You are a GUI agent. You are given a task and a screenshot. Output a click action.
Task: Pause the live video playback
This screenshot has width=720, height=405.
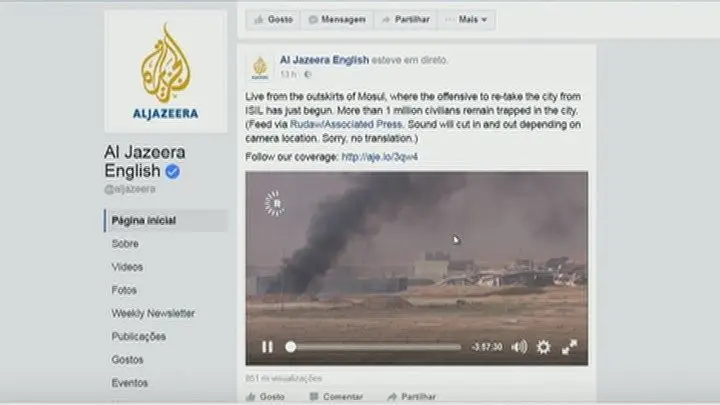pyautogui.click(x=267, y=347)
